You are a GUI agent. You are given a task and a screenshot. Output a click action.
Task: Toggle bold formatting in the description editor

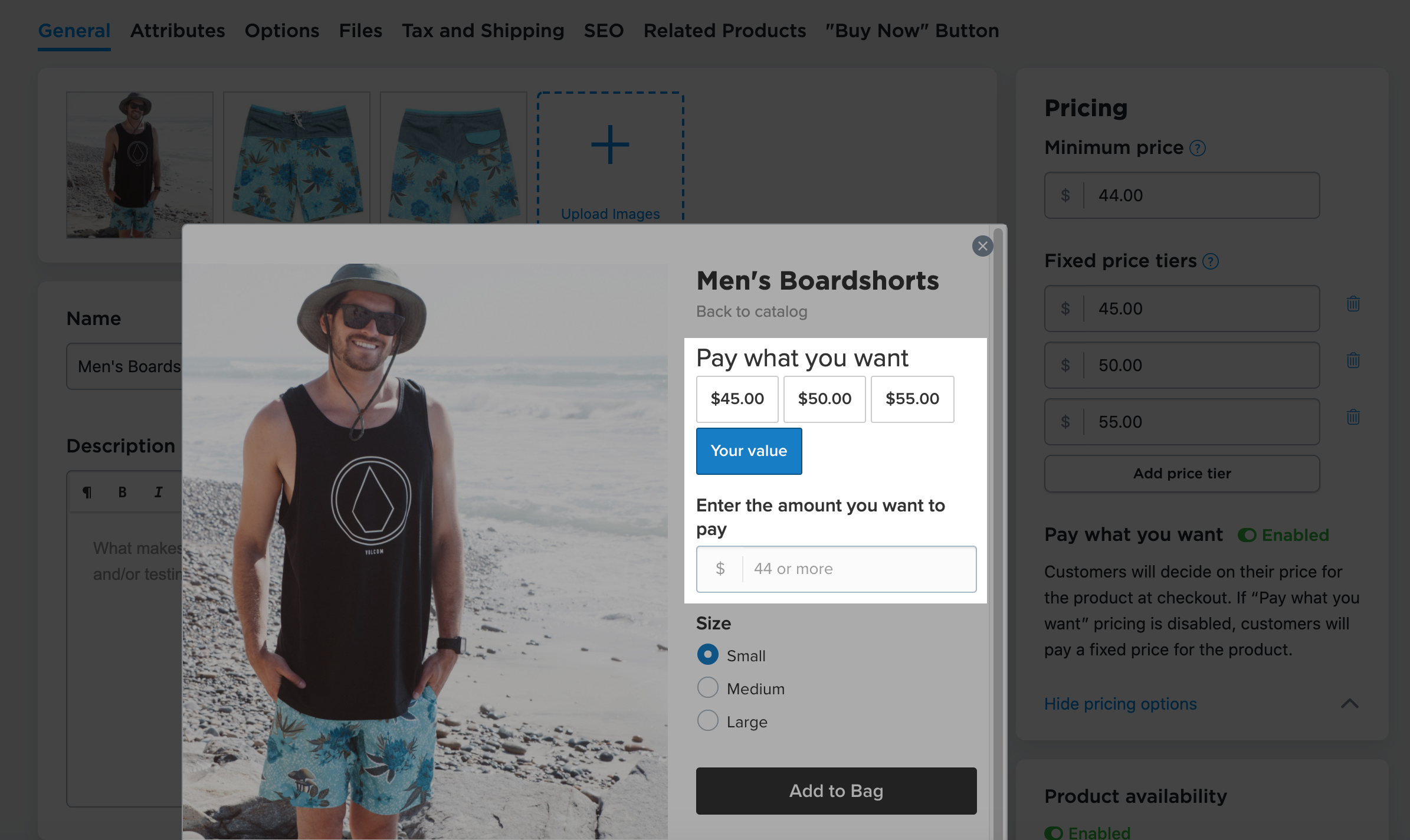[122, 491]
